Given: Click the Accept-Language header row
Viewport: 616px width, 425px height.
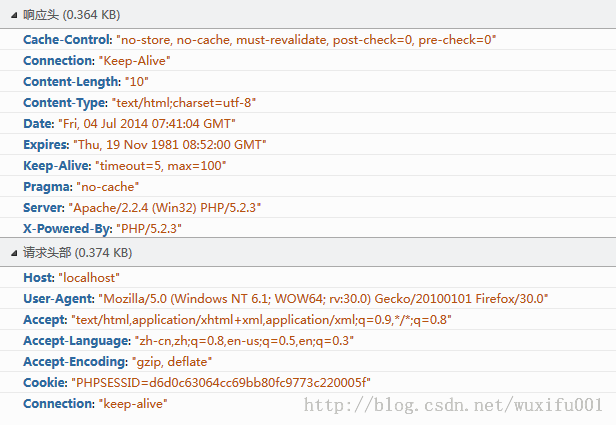Looking at the screenshot, I should [308, 341].
